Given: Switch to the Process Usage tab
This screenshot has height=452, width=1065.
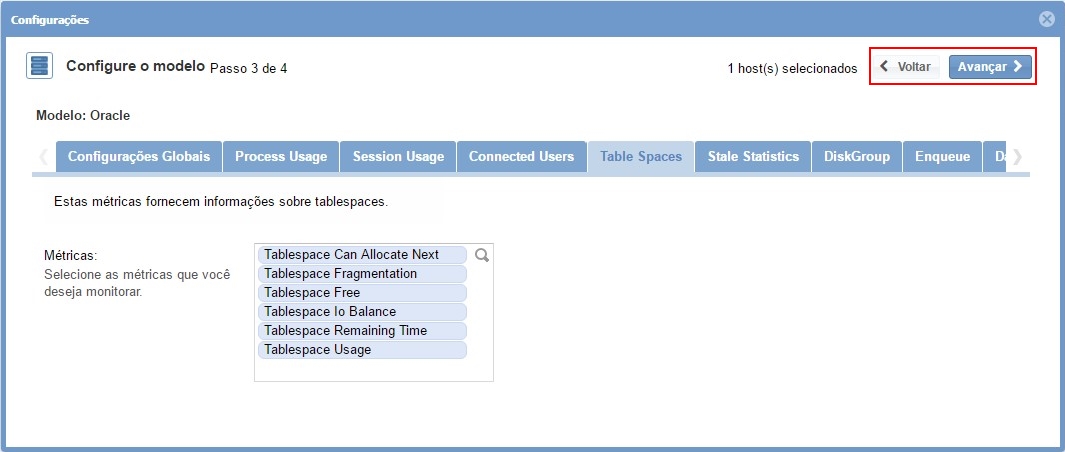Looking at the screenshot, I should (x=281, y=157).
